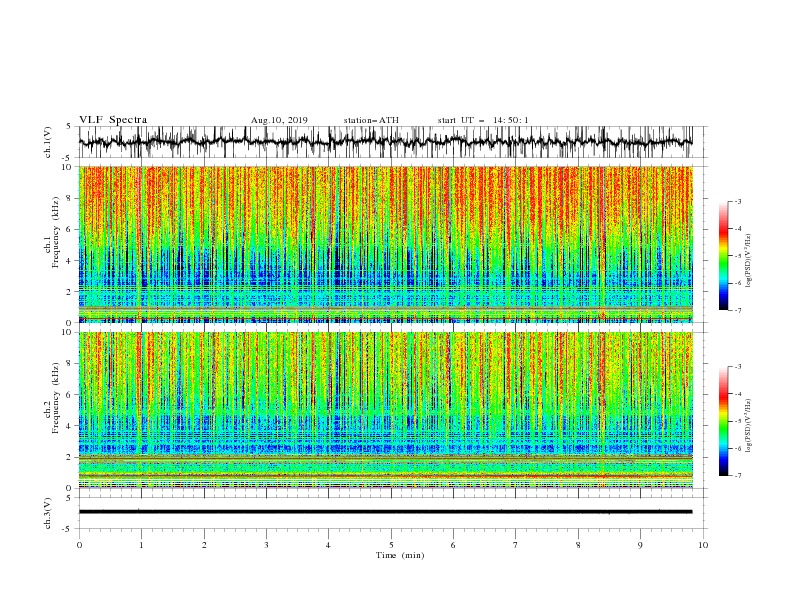Click the "ch.1(V)" waveform axis label
Viewport: 792px width, 612px height.
[48, 142]
